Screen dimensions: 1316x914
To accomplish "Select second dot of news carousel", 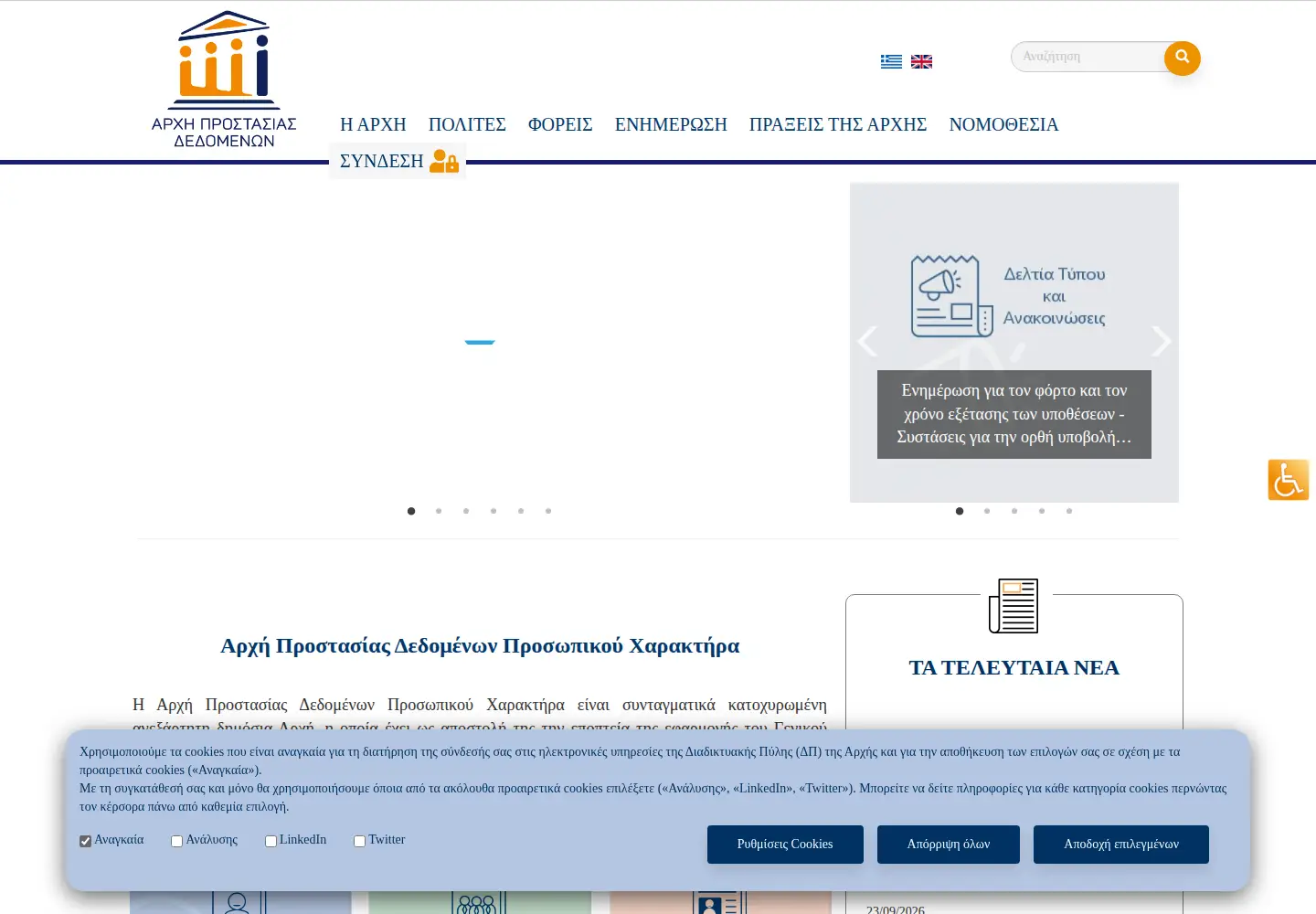I will point(987,511).
